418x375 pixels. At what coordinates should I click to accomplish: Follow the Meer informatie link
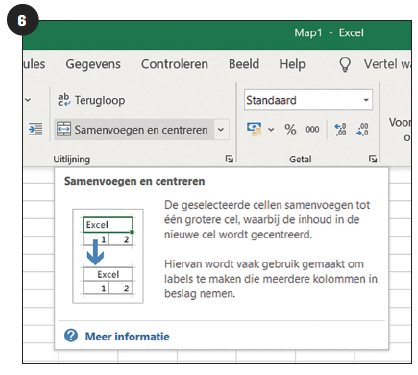click(127, 336)
